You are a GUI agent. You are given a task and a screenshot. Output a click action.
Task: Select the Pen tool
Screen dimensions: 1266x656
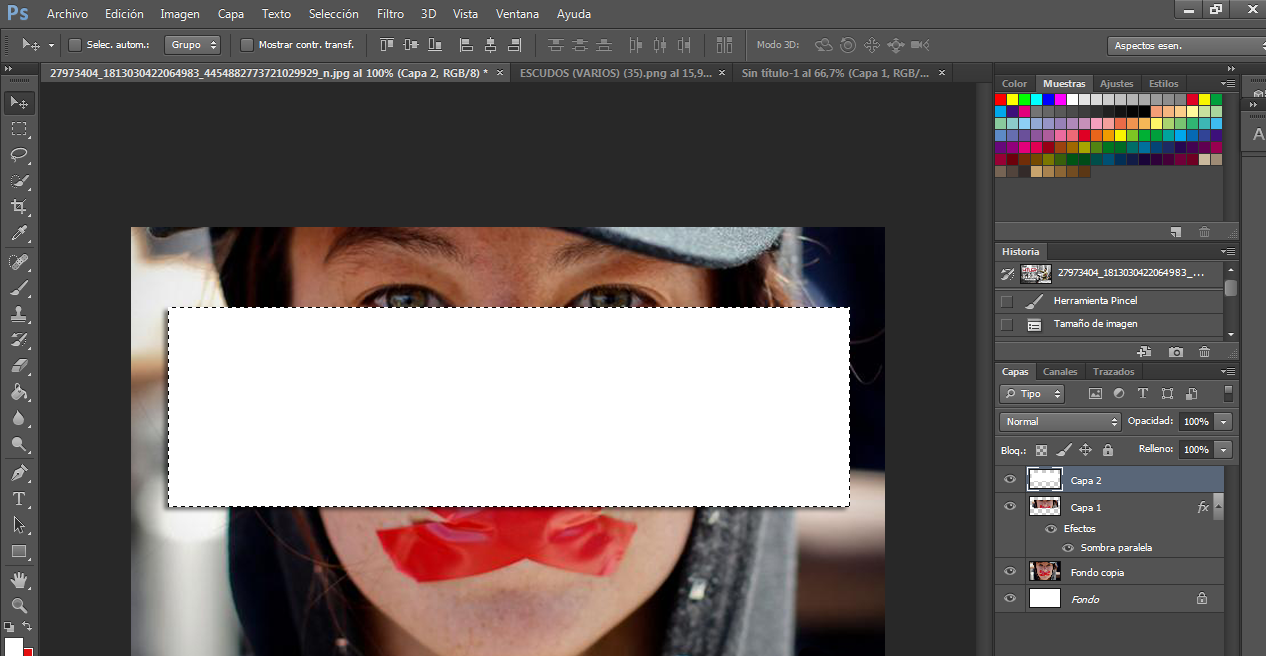point(19,472)
